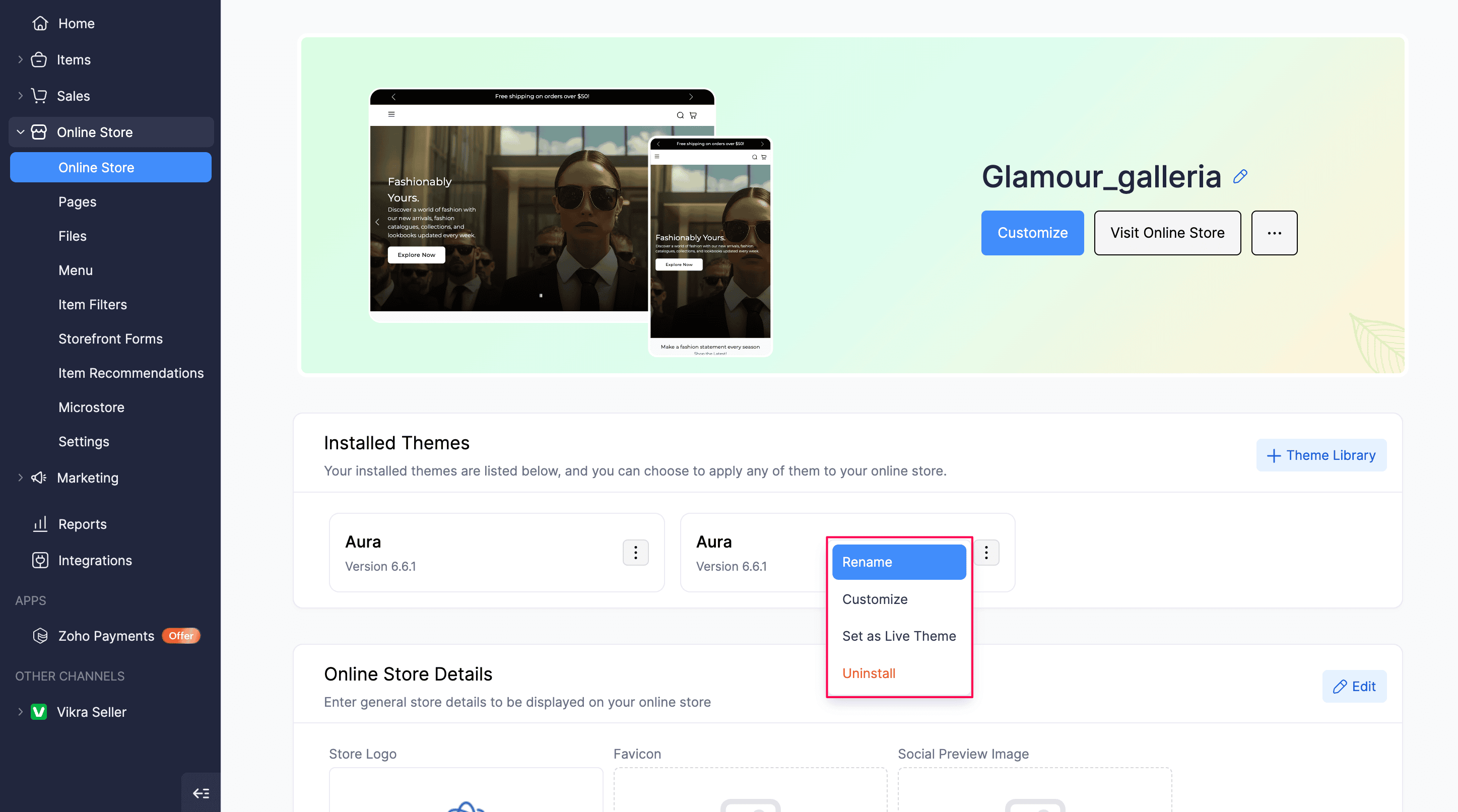Click the mobile store preview thumbnail

710,247
